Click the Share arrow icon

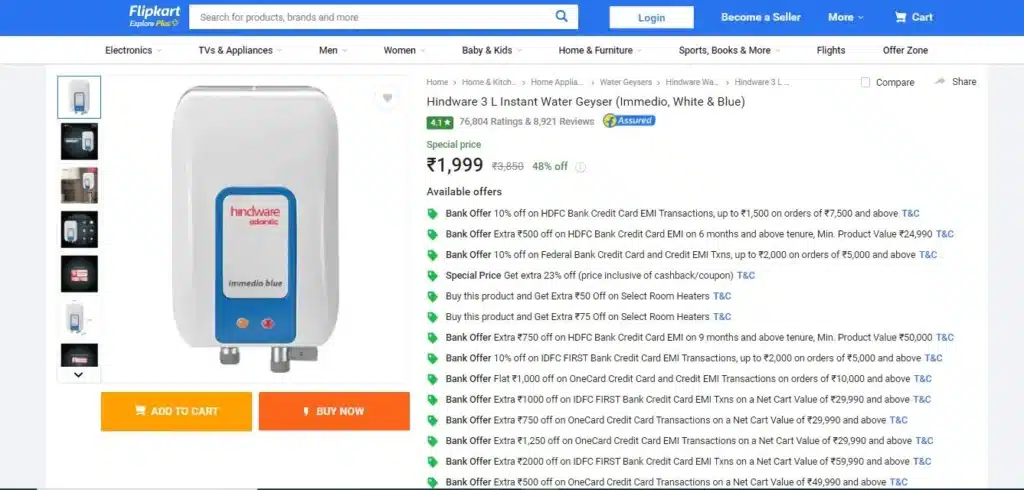tap(940, 82)
